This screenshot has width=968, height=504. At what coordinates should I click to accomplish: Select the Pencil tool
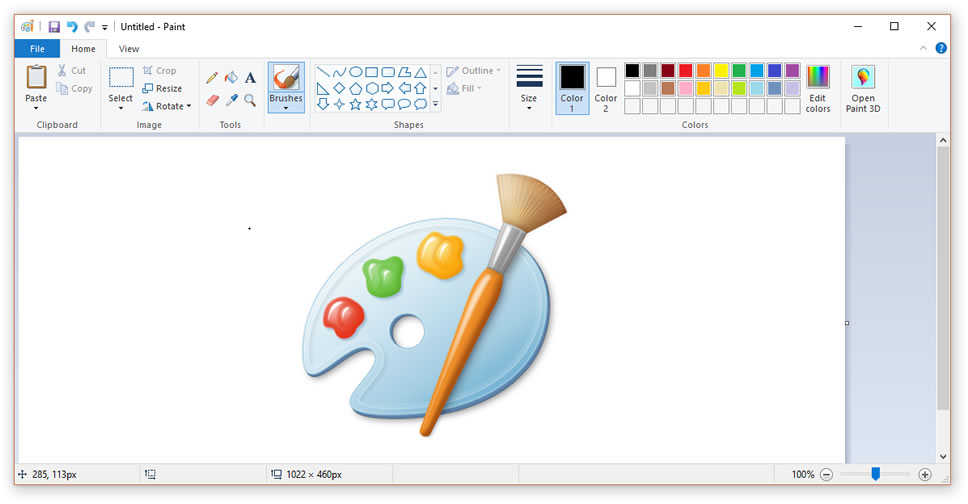tap(212, 78)
